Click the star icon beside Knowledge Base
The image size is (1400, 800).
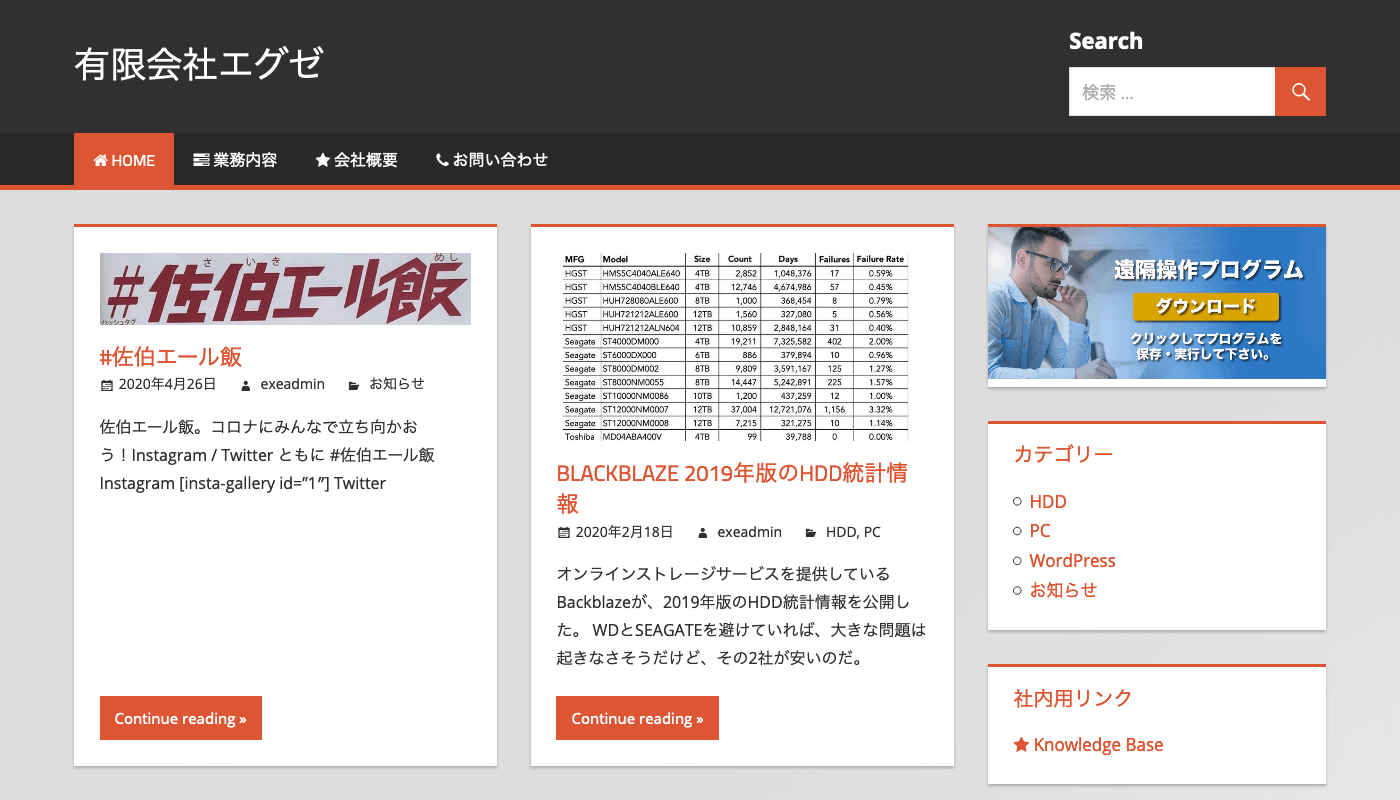(x=1021, y=745)
